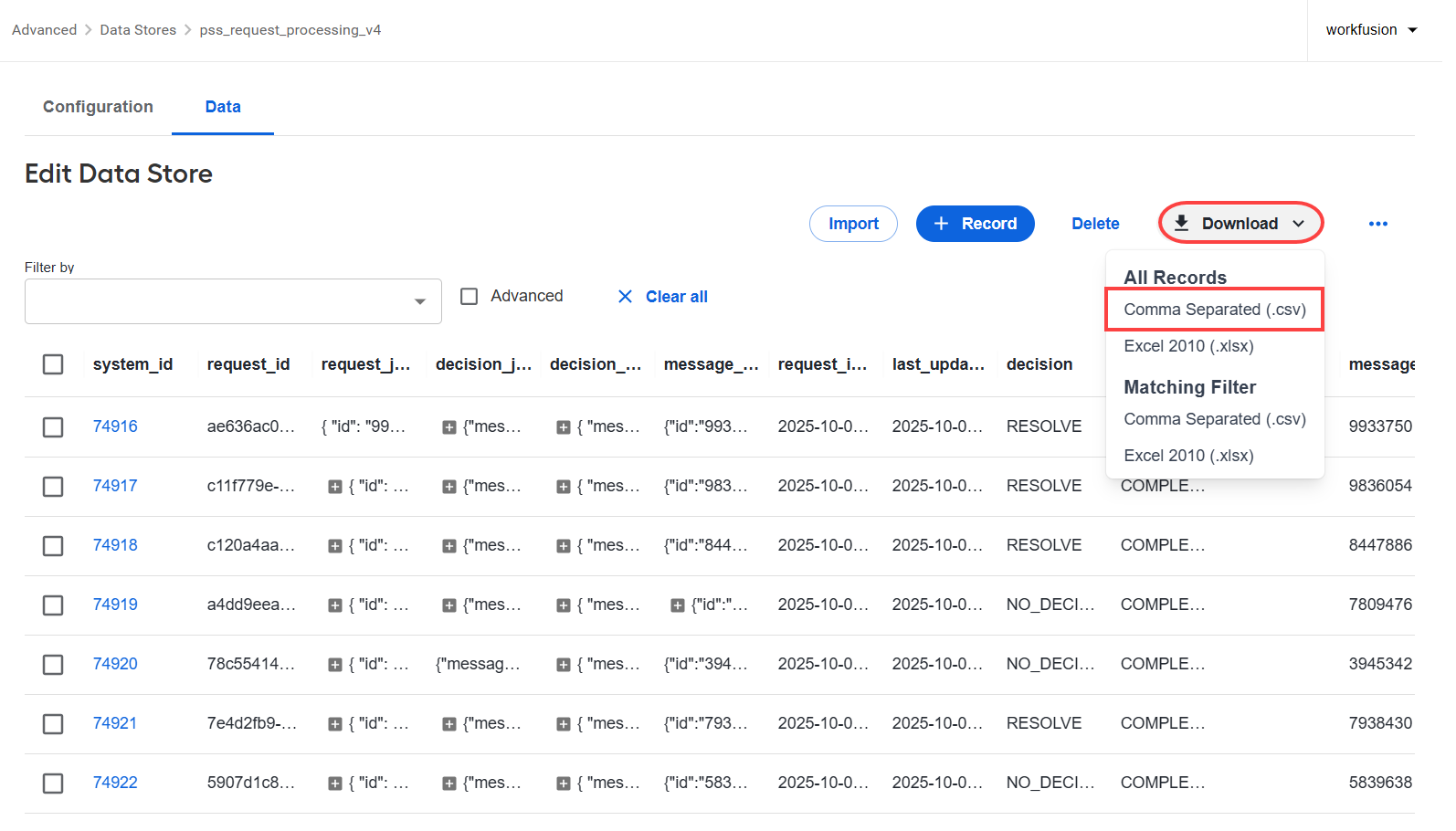Expand decision_j JSON cell in row 74921

tap(449, 724)
